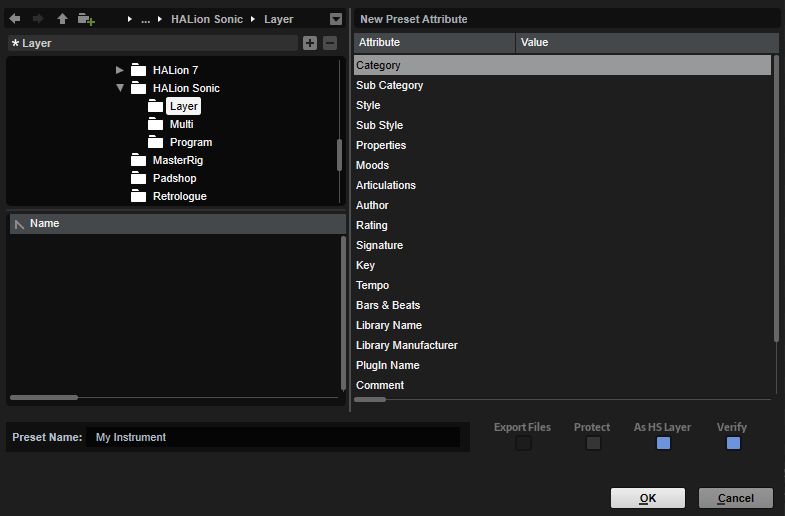785x516 pixels.
Task: Sort file list by Name column
Action: click(177, 224)
